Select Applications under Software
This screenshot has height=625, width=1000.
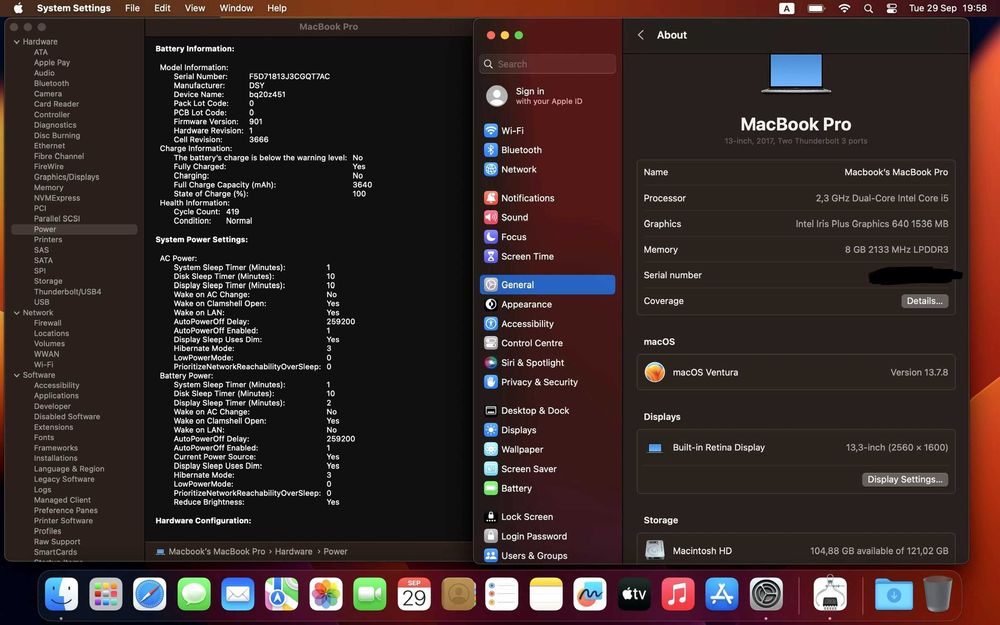(x=56, y=396)
